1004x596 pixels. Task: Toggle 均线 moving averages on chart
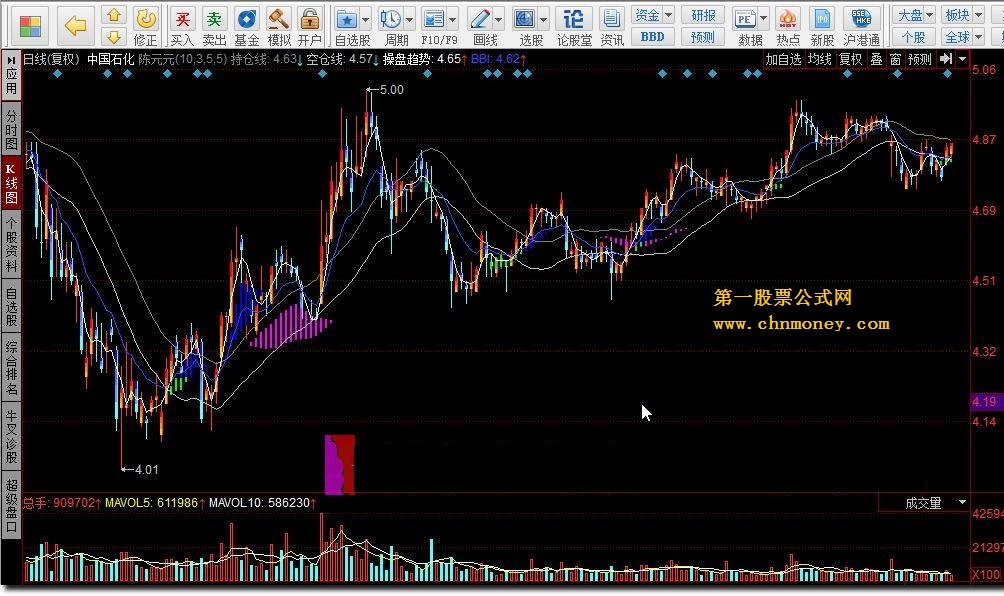pos(819,60)
